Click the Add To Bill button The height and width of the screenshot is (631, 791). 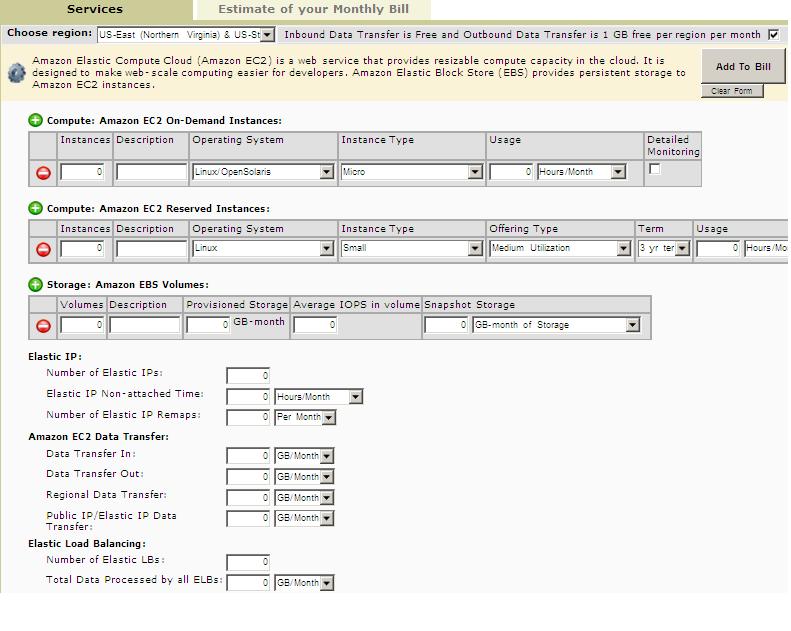[743, 66]
